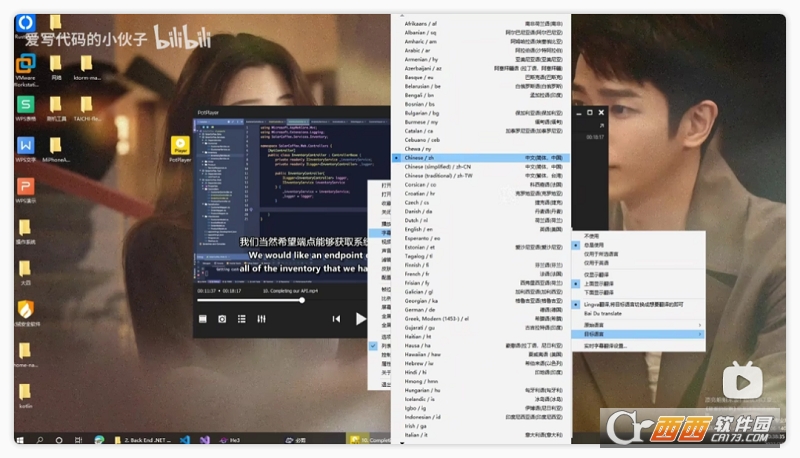The width and height of the screenshot is (800, 458).
Task: Open '实时字幕翻译设置...' settings entry
Action: [x=638, y=346]
